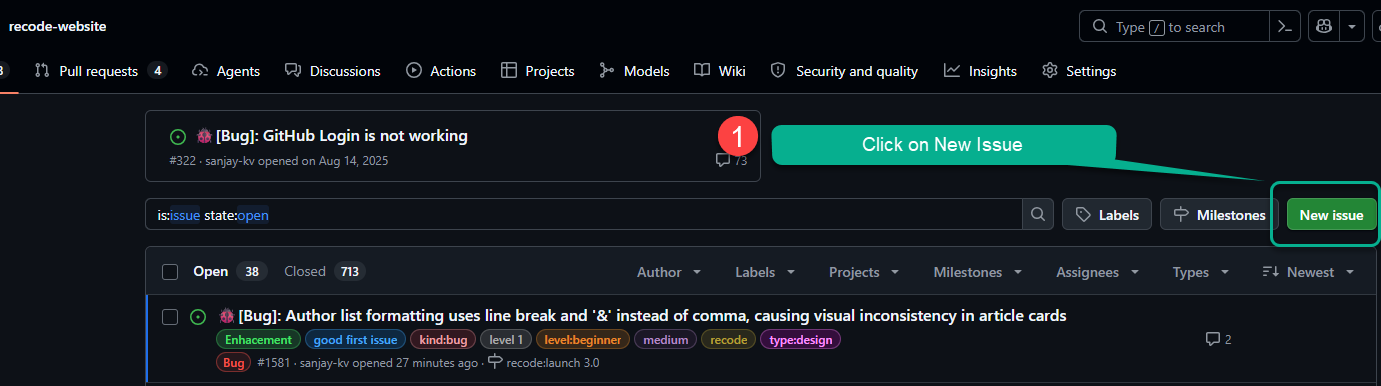The width and height of the screenshot is (1381, 386).
Task: Open the Insights tab
Action: (x=981, y=71)
